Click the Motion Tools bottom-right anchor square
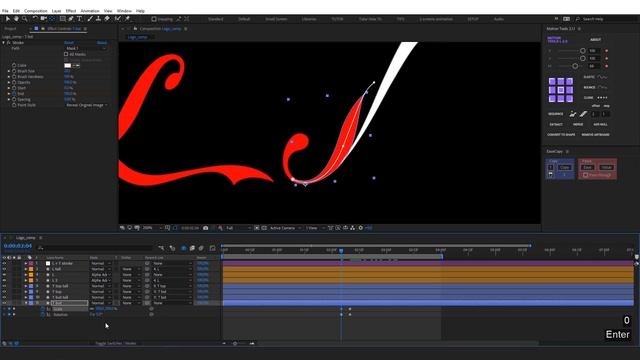Viewport: 640px width, 360px height. pyautogui.click(x=569, y=98)
